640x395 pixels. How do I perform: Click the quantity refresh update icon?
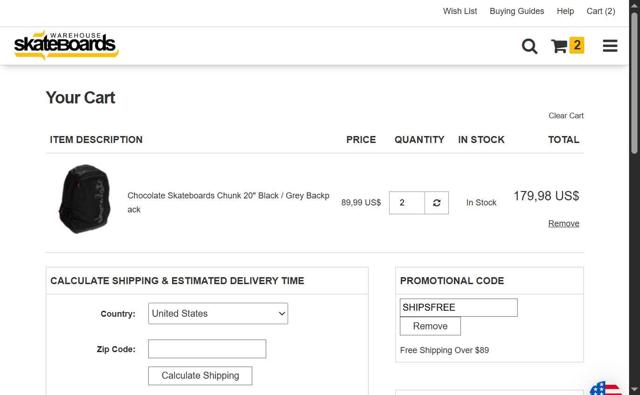436,203
